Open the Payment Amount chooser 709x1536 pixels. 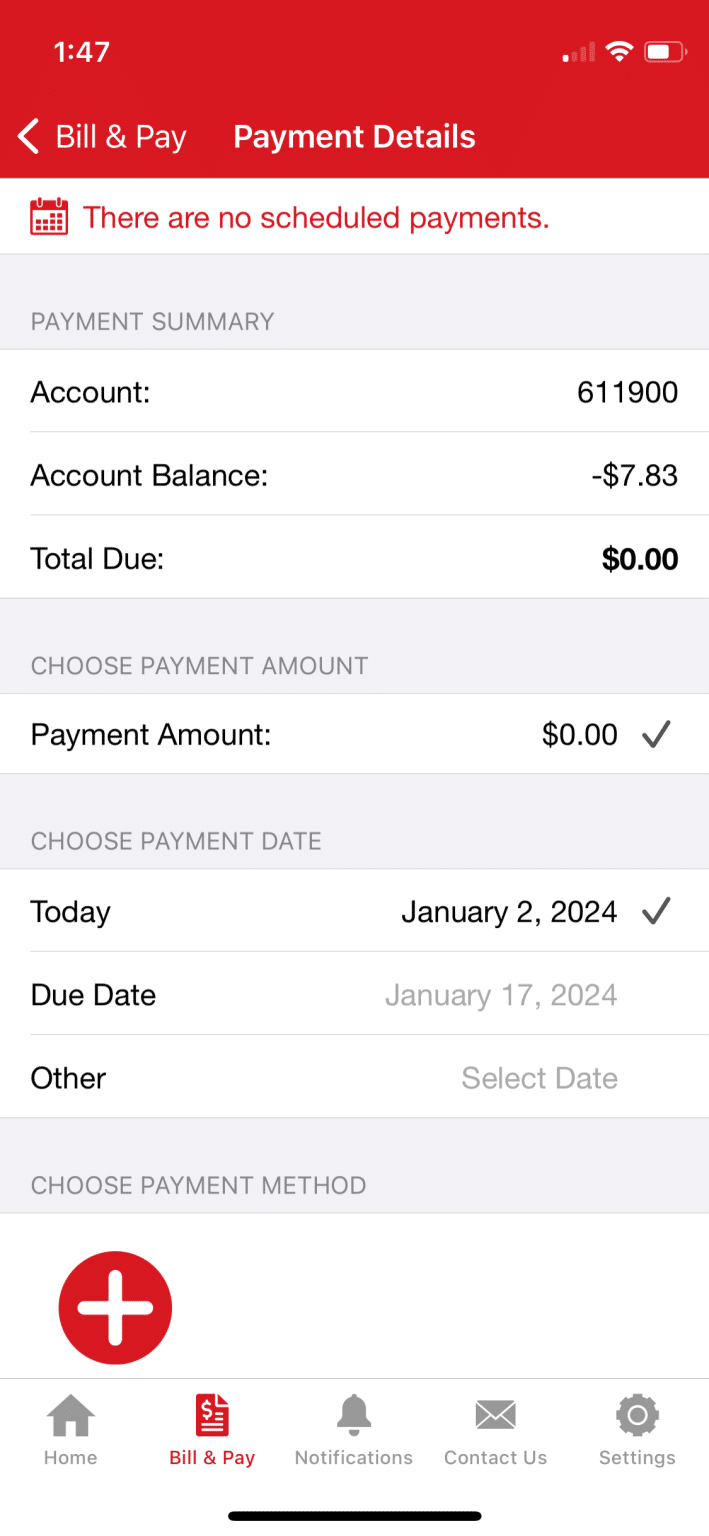[354, 734]
